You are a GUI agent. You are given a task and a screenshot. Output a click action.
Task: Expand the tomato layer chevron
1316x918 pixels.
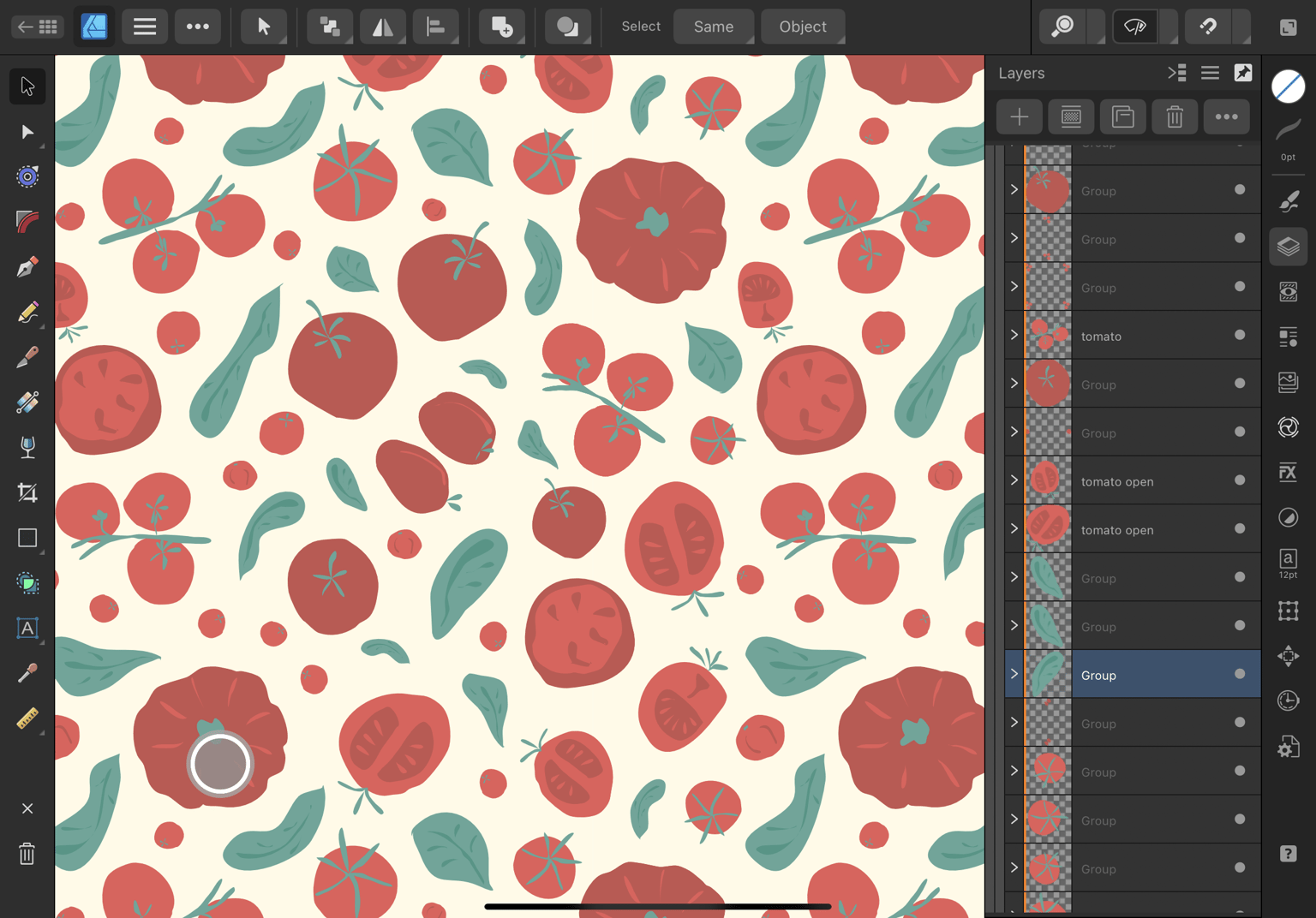pos(1014,335)
